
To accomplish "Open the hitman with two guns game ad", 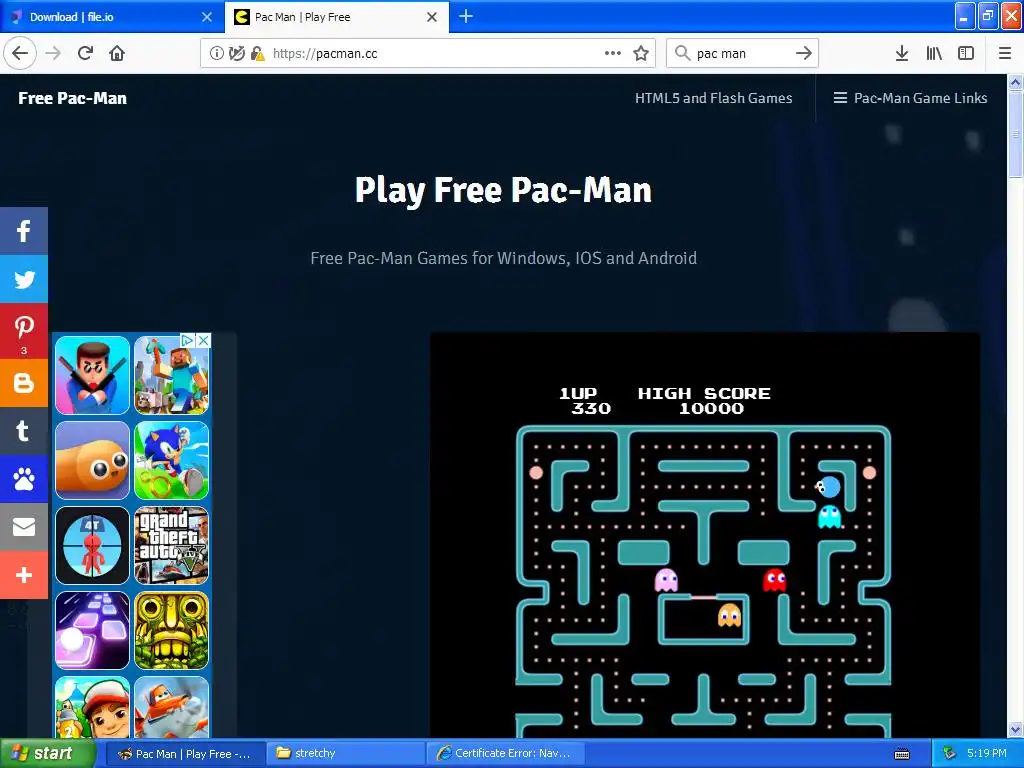I will [92, 375].
